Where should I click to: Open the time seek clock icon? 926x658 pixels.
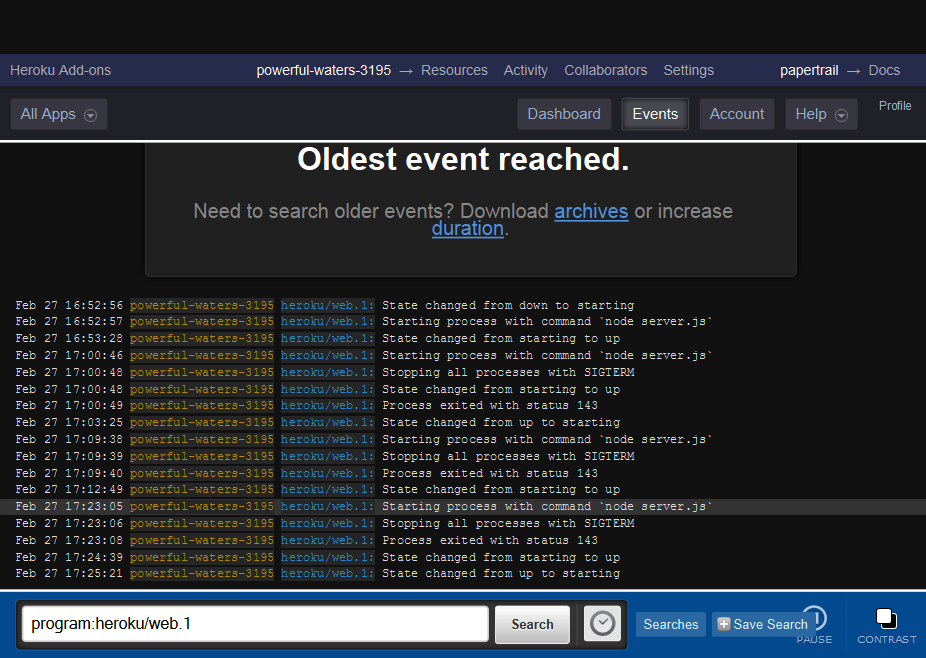(602, 624)
